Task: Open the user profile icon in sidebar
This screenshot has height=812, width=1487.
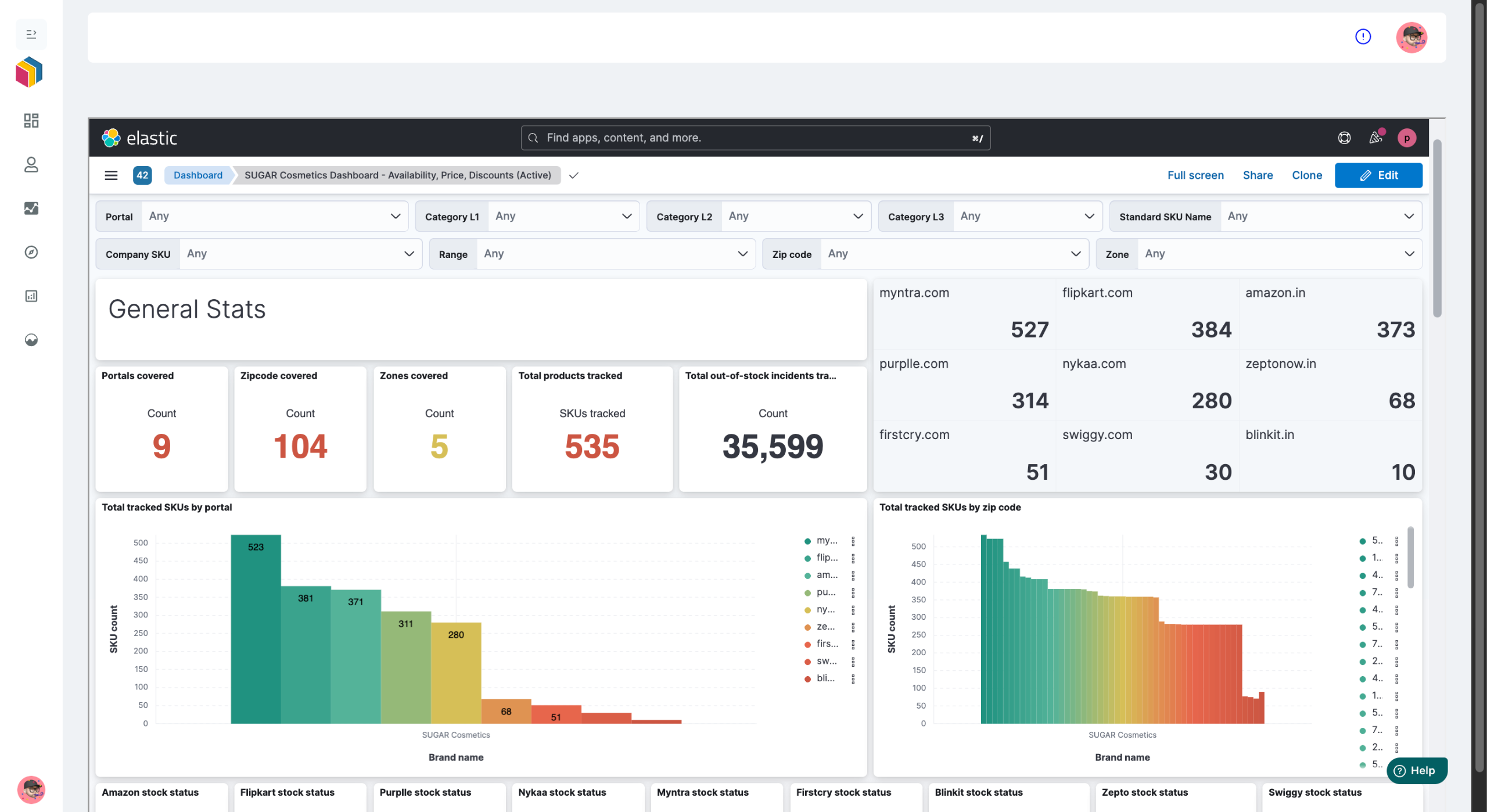Action: pyautogui.click(x=31, y=165)
